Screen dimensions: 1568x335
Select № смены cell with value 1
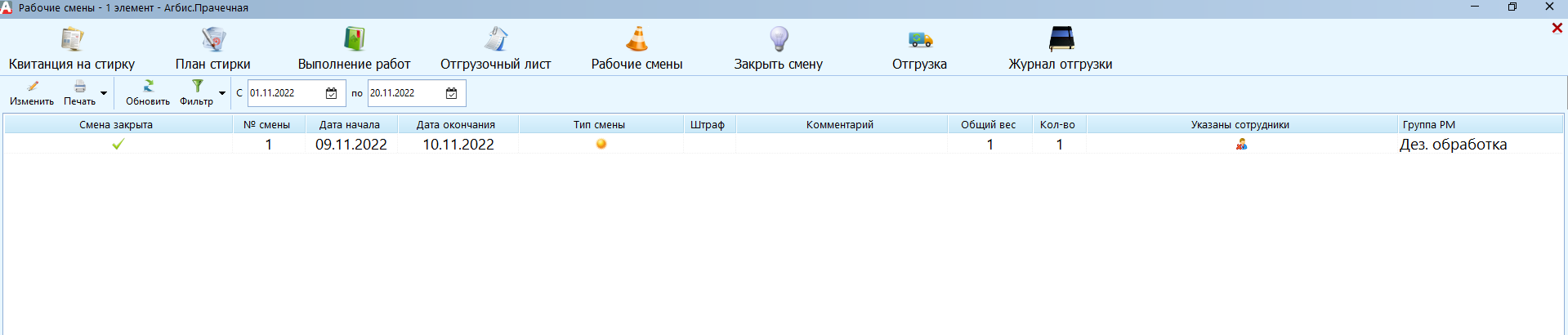(x=268, y=144)
